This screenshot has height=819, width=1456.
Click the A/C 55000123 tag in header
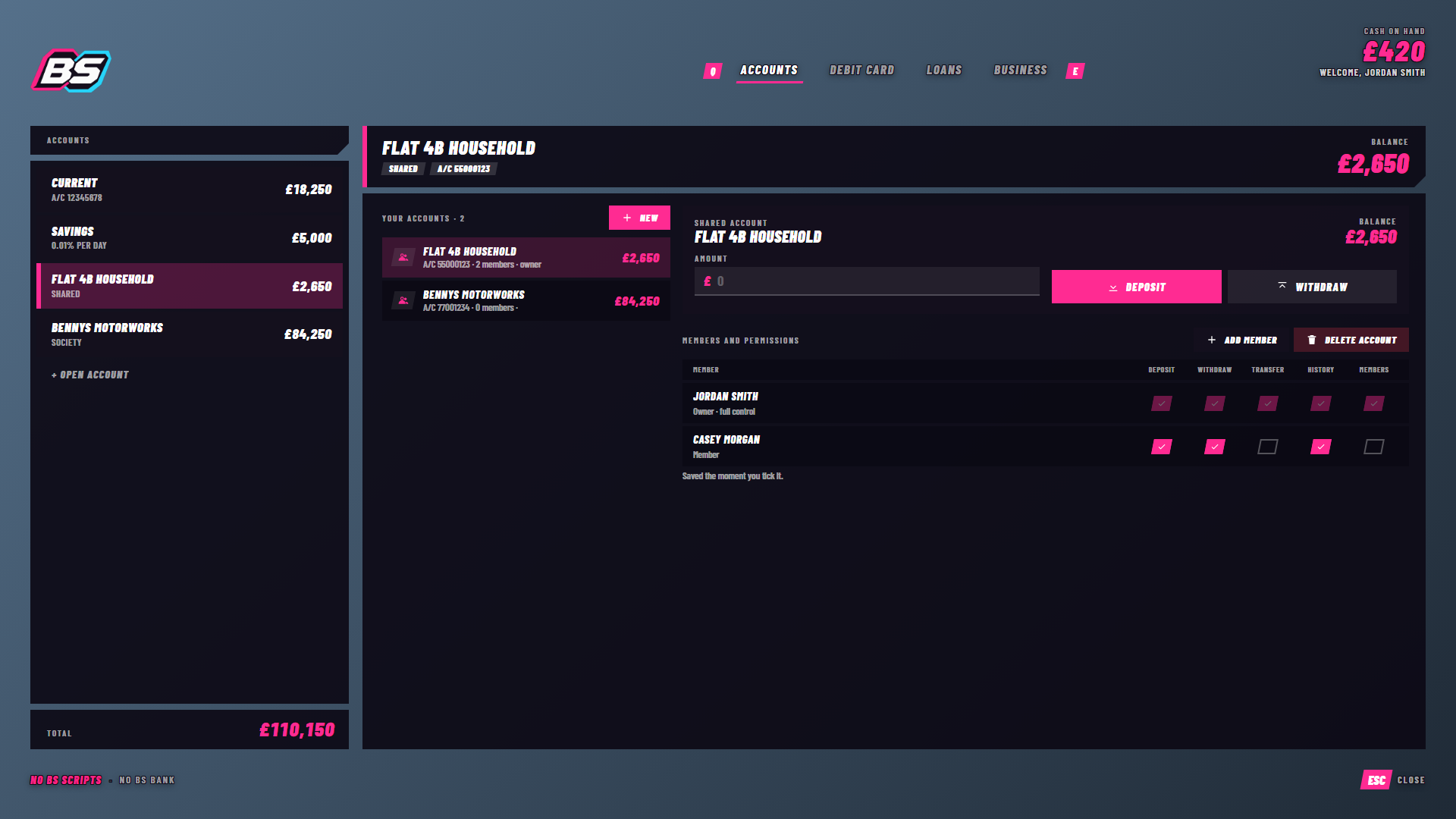463,169
